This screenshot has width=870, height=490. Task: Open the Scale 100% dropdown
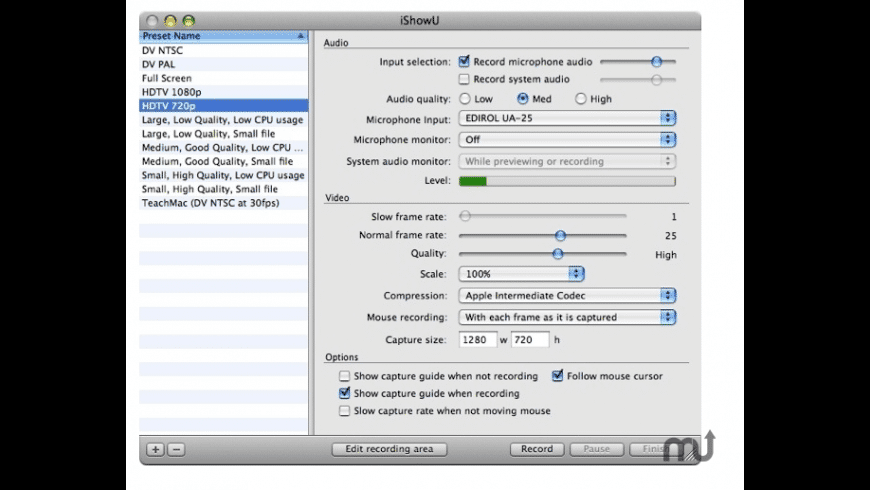pos(522,274)
